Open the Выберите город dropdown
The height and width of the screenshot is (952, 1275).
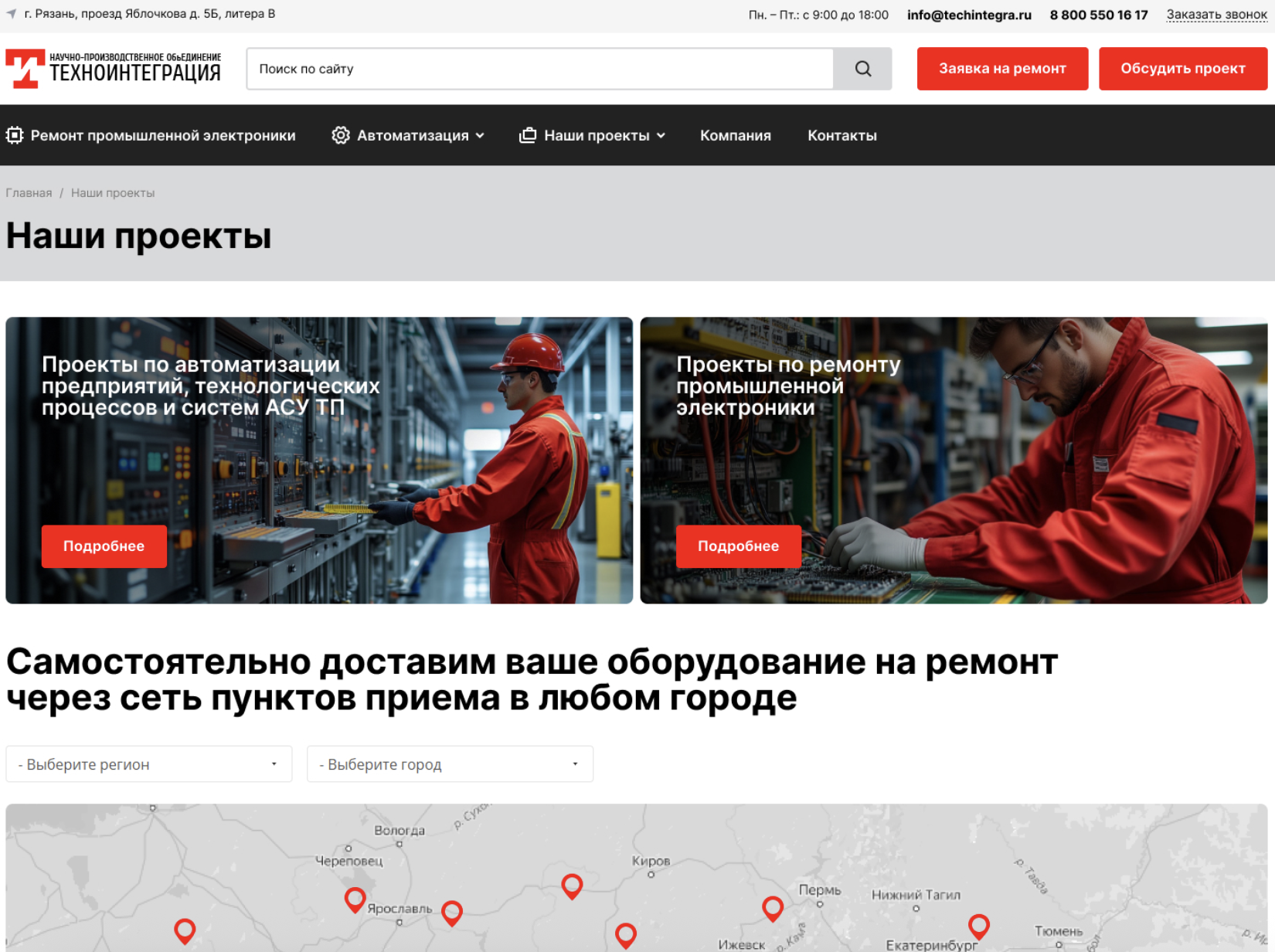point(450,764)
